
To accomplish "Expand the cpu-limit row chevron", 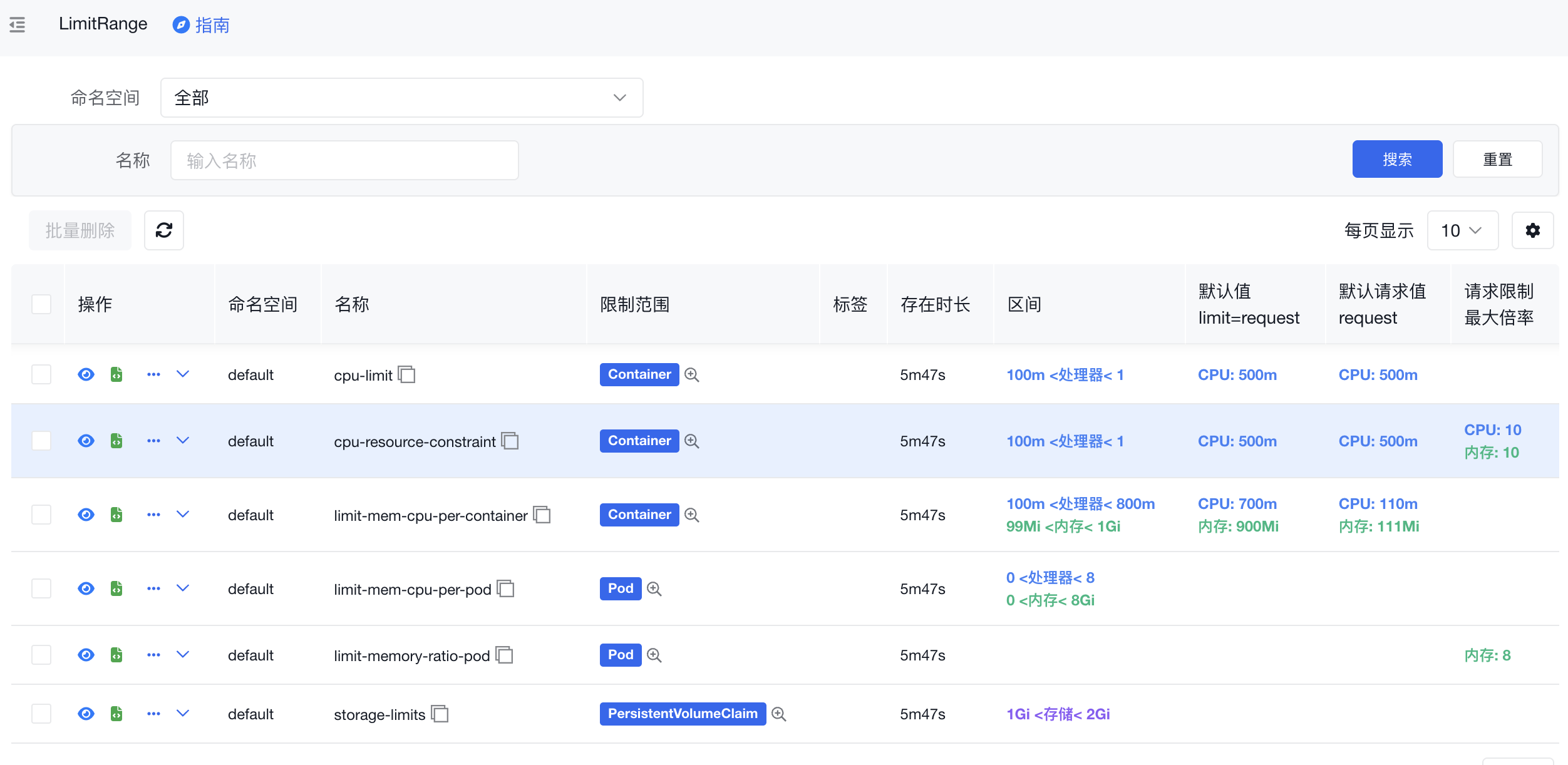I will 183,374.
